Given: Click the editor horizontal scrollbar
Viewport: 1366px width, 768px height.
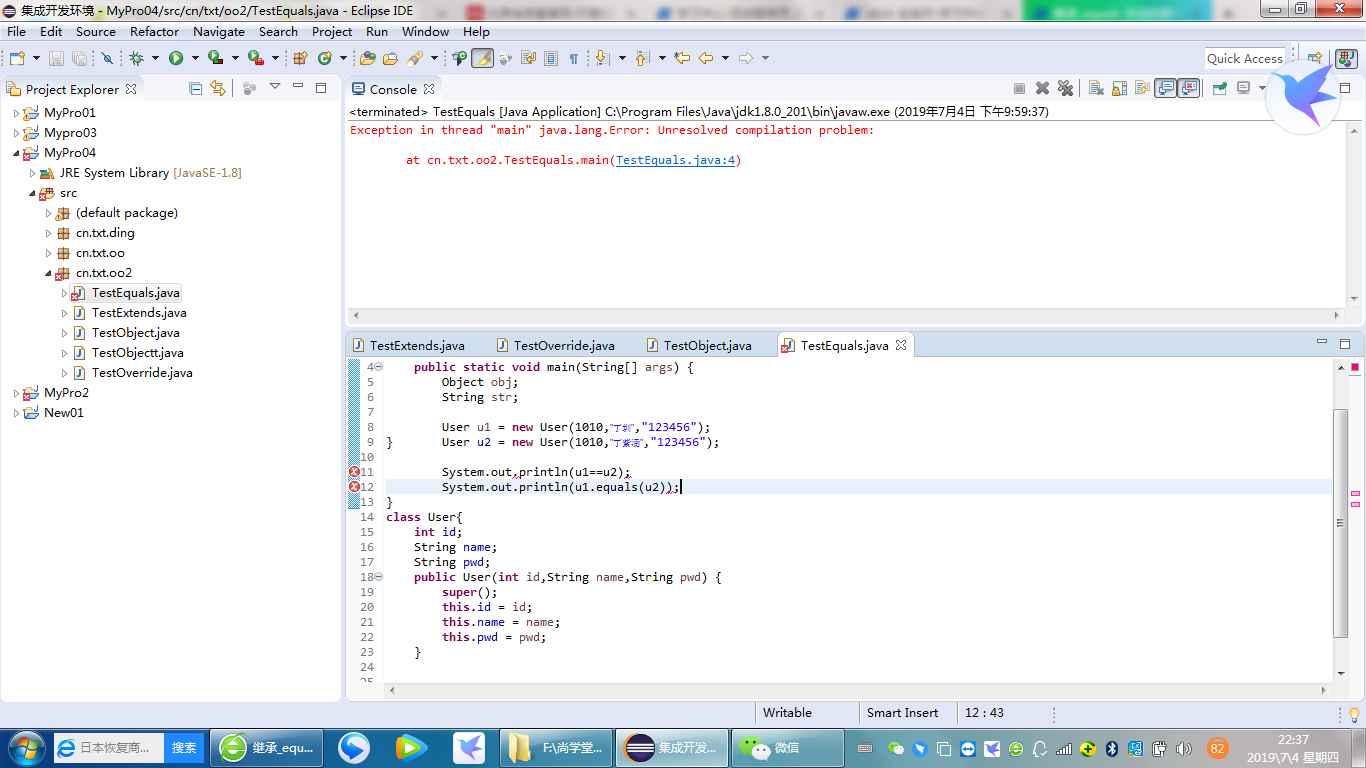Looking at the screenshot, I should coord(858,690).
